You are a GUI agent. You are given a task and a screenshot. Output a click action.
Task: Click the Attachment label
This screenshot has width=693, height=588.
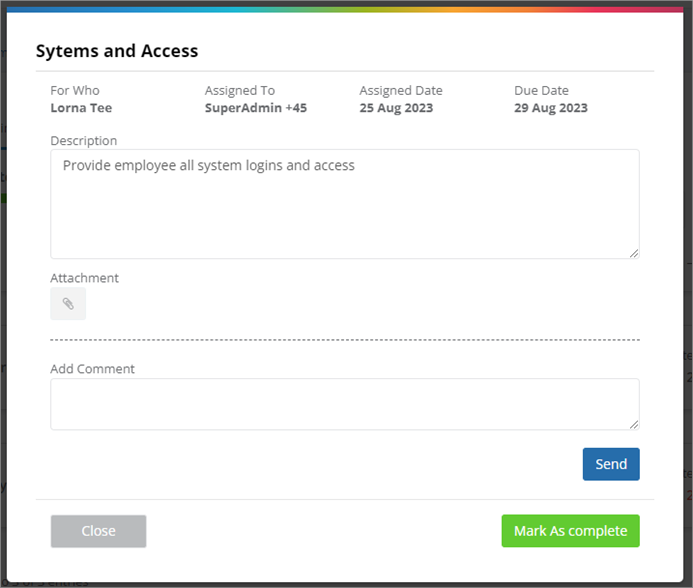coord(85,278)
